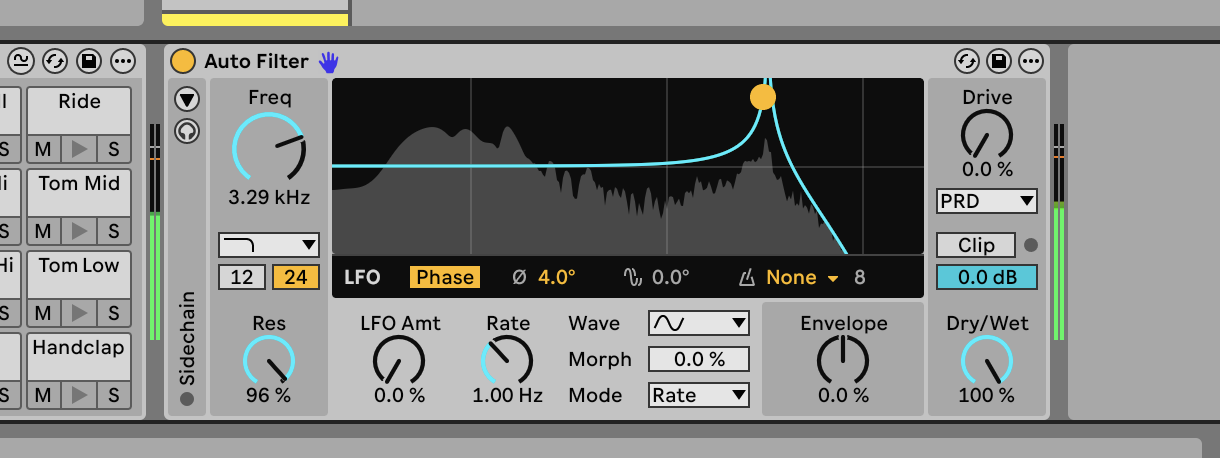1220x458 pixels.
Task: Click the 0.0 dB output field
Action: 987,277
